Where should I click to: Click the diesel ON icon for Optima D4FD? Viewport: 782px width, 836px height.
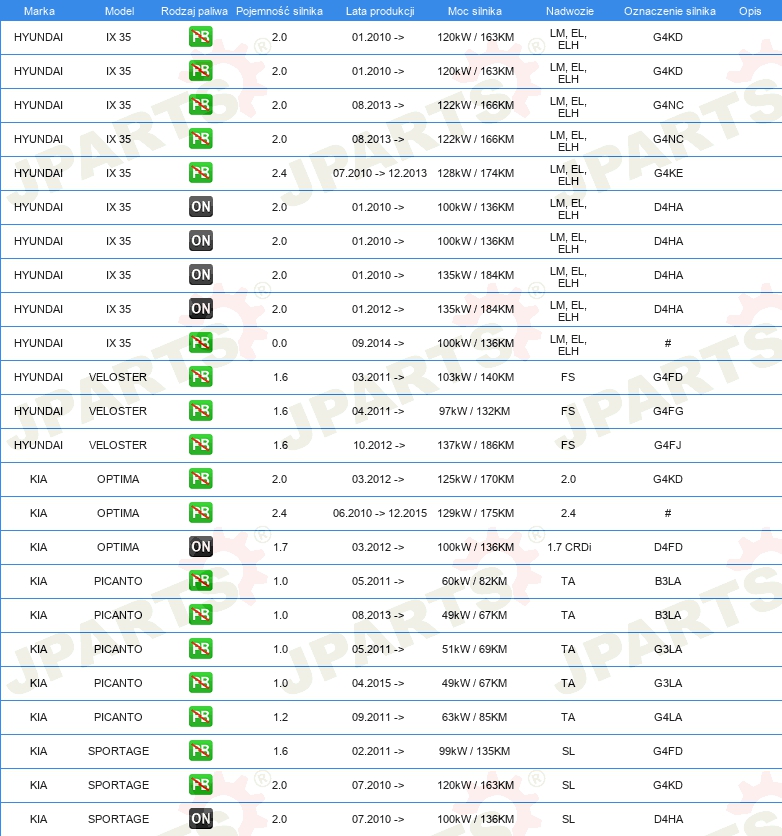(x=200, y=547)
